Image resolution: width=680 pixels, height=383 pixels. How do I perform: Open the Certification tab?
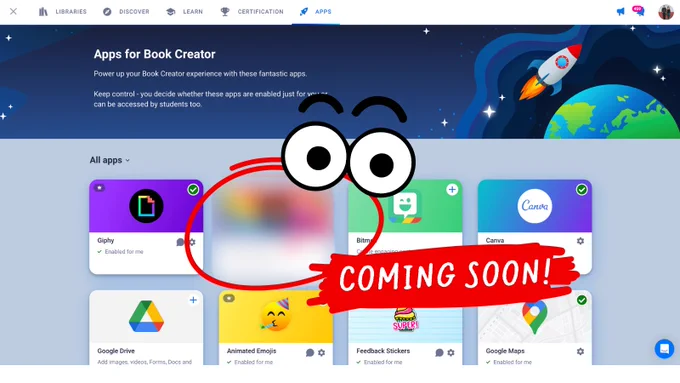(252, 12)
